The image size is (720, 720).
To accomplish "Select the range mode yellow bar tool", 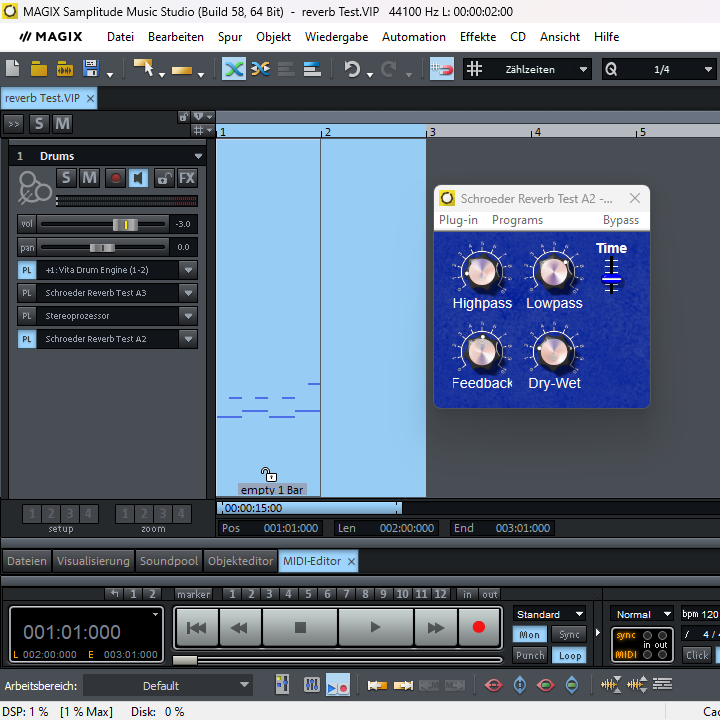I will coord(182,70).
